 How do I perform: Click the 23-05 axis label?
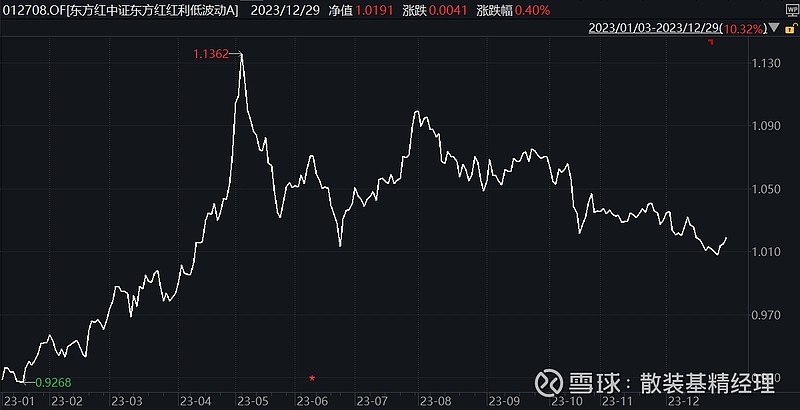pyautogui.click(x=252, y=401)
